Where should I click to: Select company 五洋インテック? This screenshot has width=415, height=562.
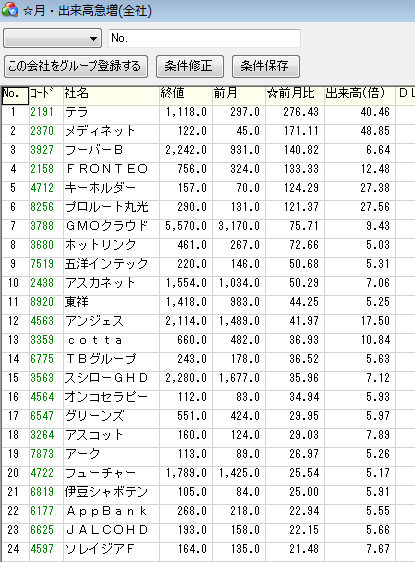tap(106, 264)
